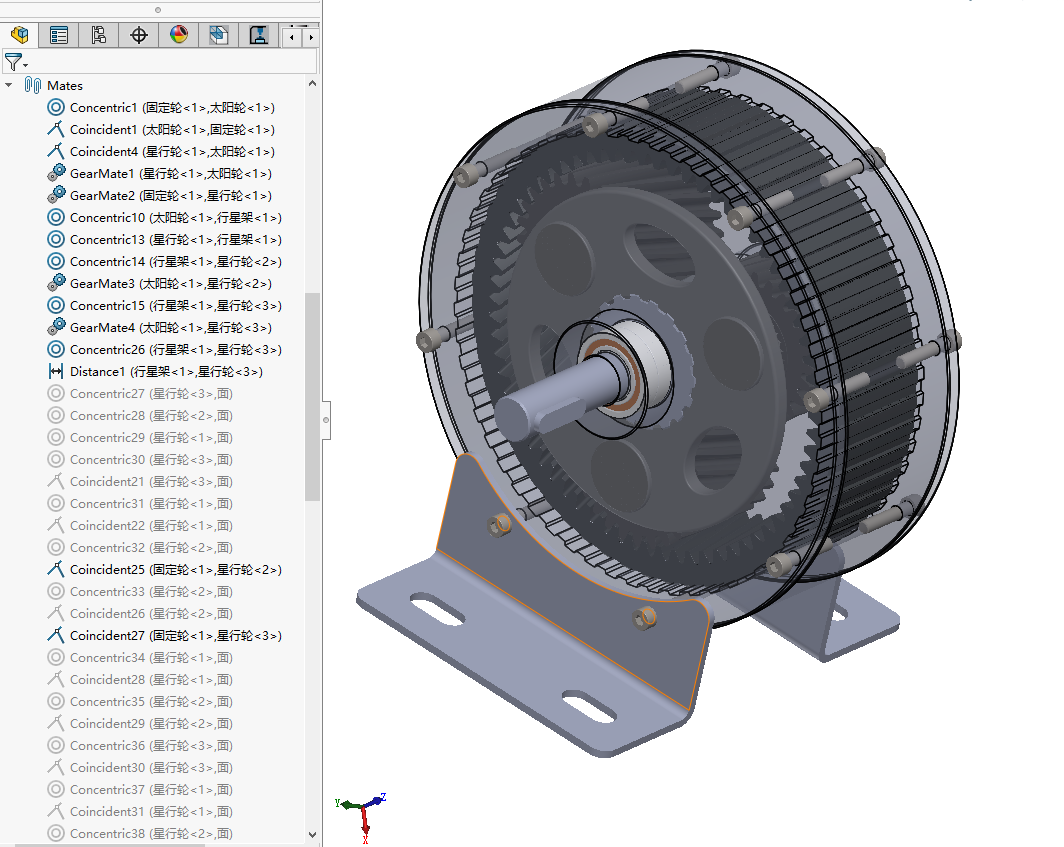1064x847 pixels.
Task: Click the split handle above manager tabs
Action: tap(157, 10)
